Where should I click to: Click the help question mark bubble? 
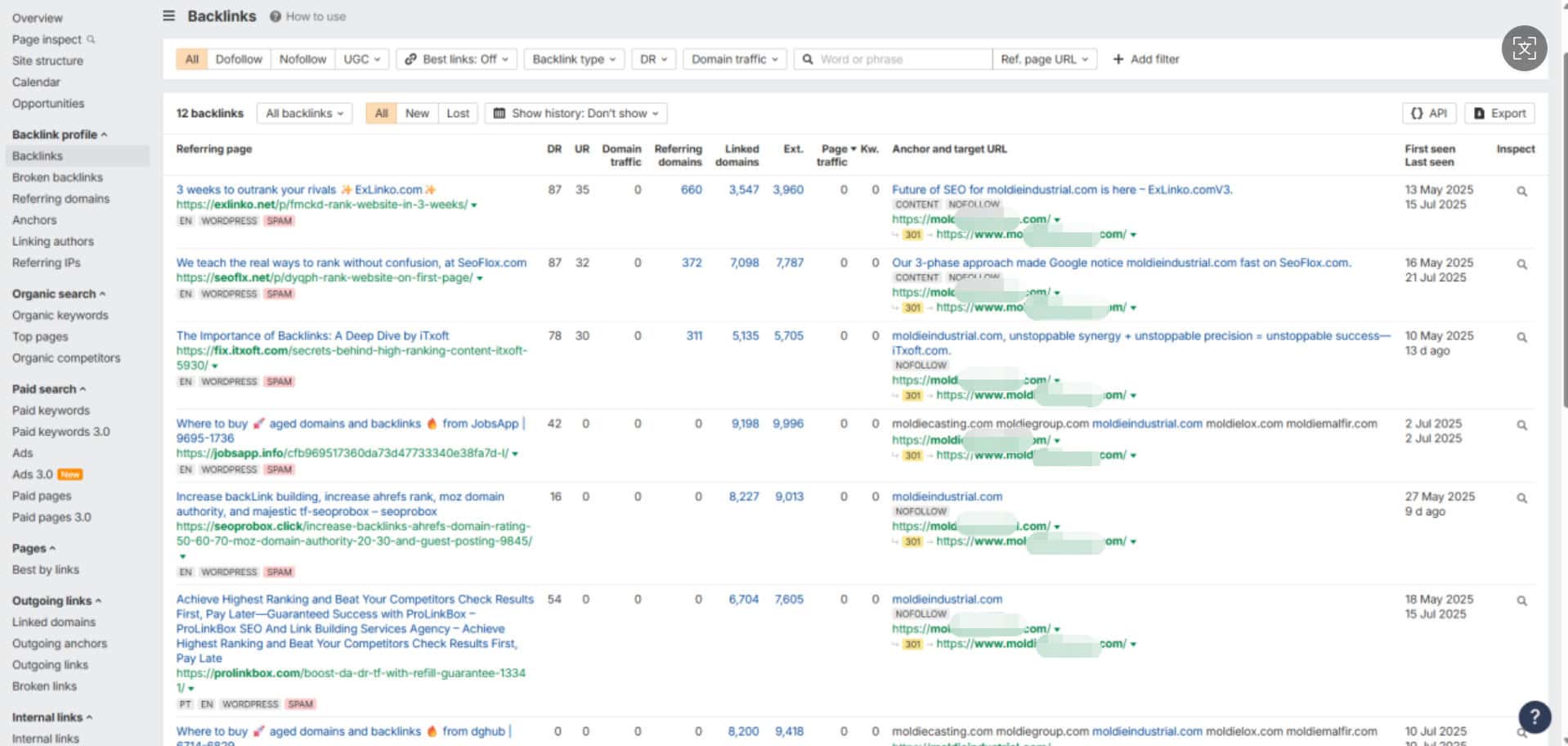click(1534, 717)
